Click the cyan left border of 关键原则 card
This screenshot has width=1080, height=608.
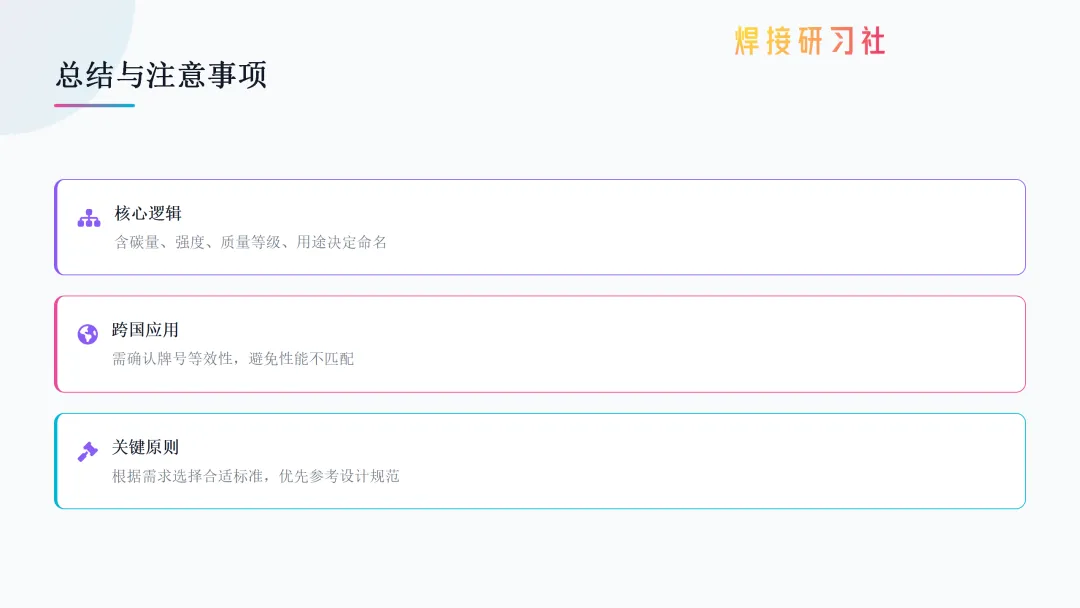coord(56,461)
